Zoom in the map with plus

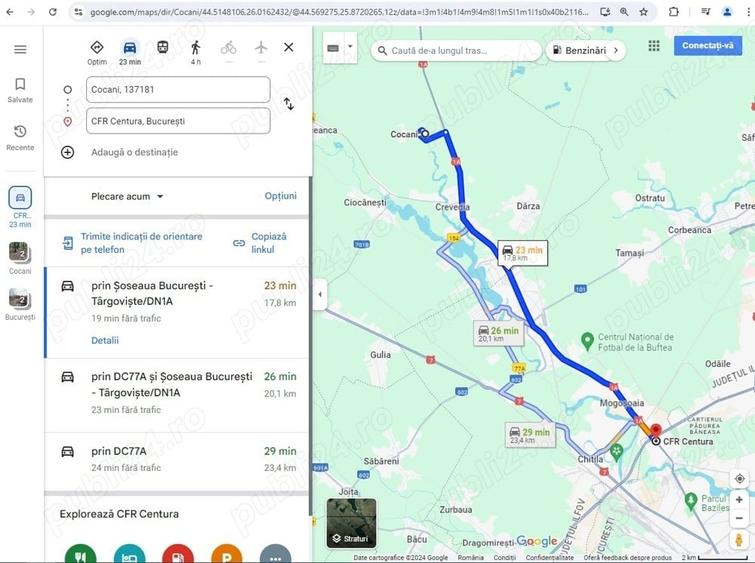(739, 500)
